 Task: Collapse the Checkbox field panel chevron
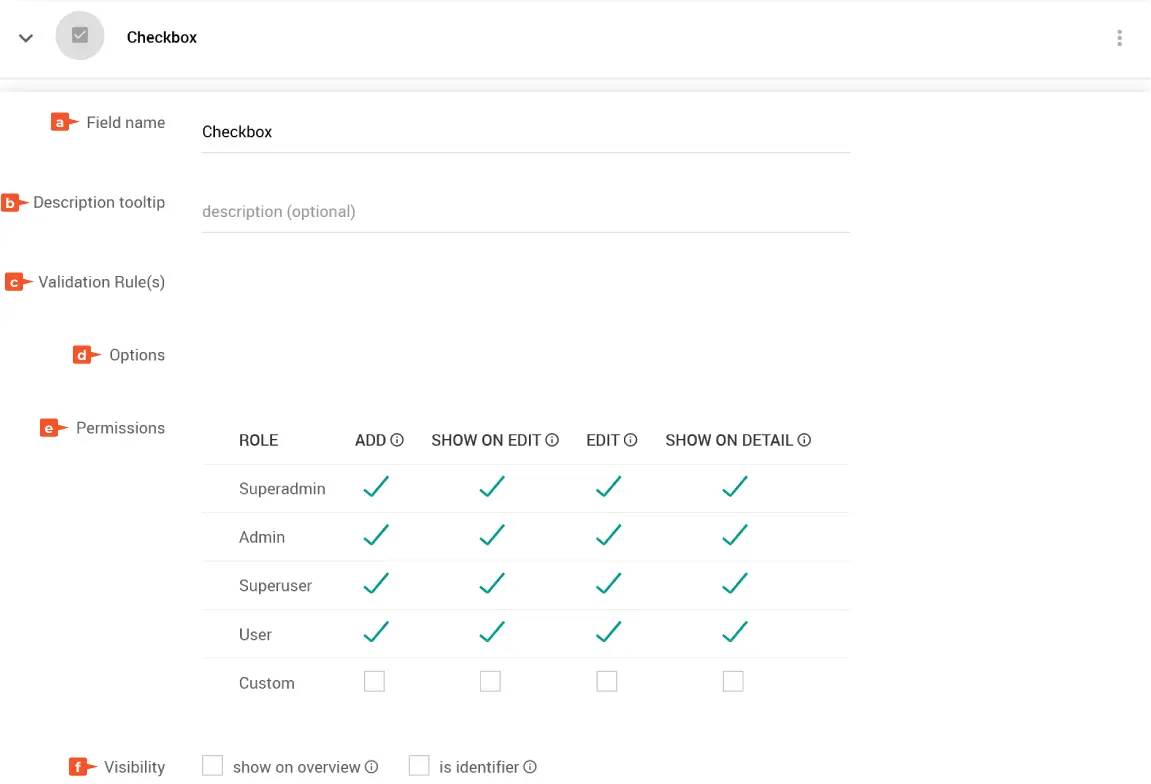pyautogui.click(x=26, y=38)
